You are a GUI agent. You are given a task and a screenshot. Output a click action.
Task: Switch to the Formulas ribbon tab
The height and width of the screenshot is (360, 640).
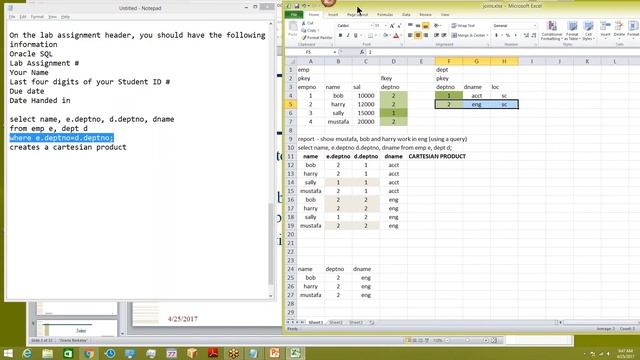tap(385, 15)
